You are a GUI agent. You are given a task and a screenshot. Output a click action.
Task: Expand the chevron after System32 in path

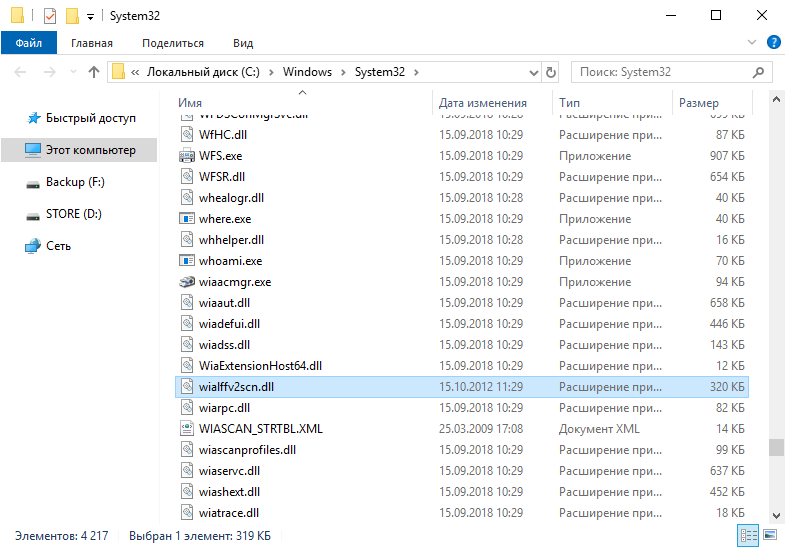coord(416,72)
